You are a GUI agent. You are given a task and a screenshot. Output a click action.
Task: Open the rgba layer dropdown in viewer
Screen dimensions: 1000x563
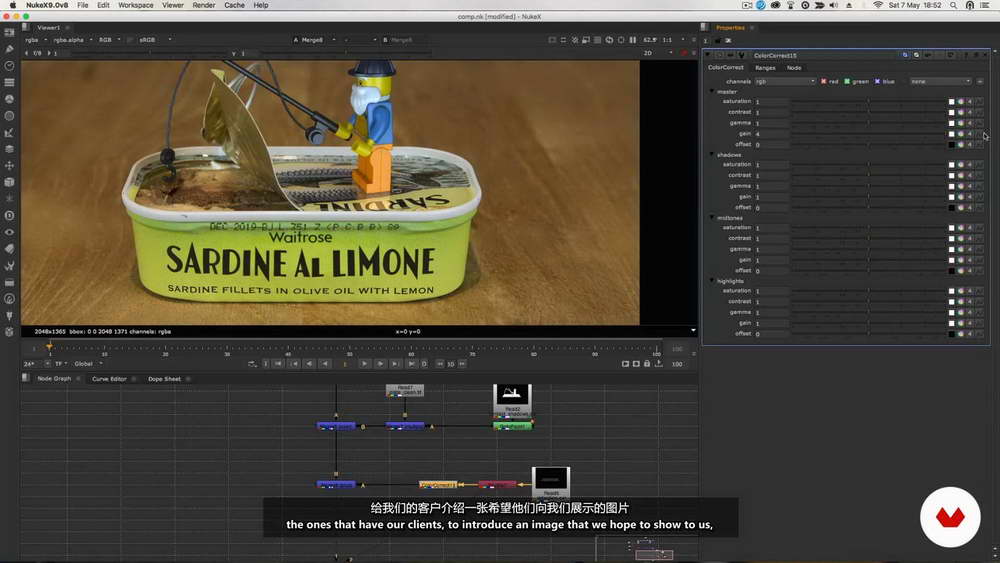click(x=36, y=40)
